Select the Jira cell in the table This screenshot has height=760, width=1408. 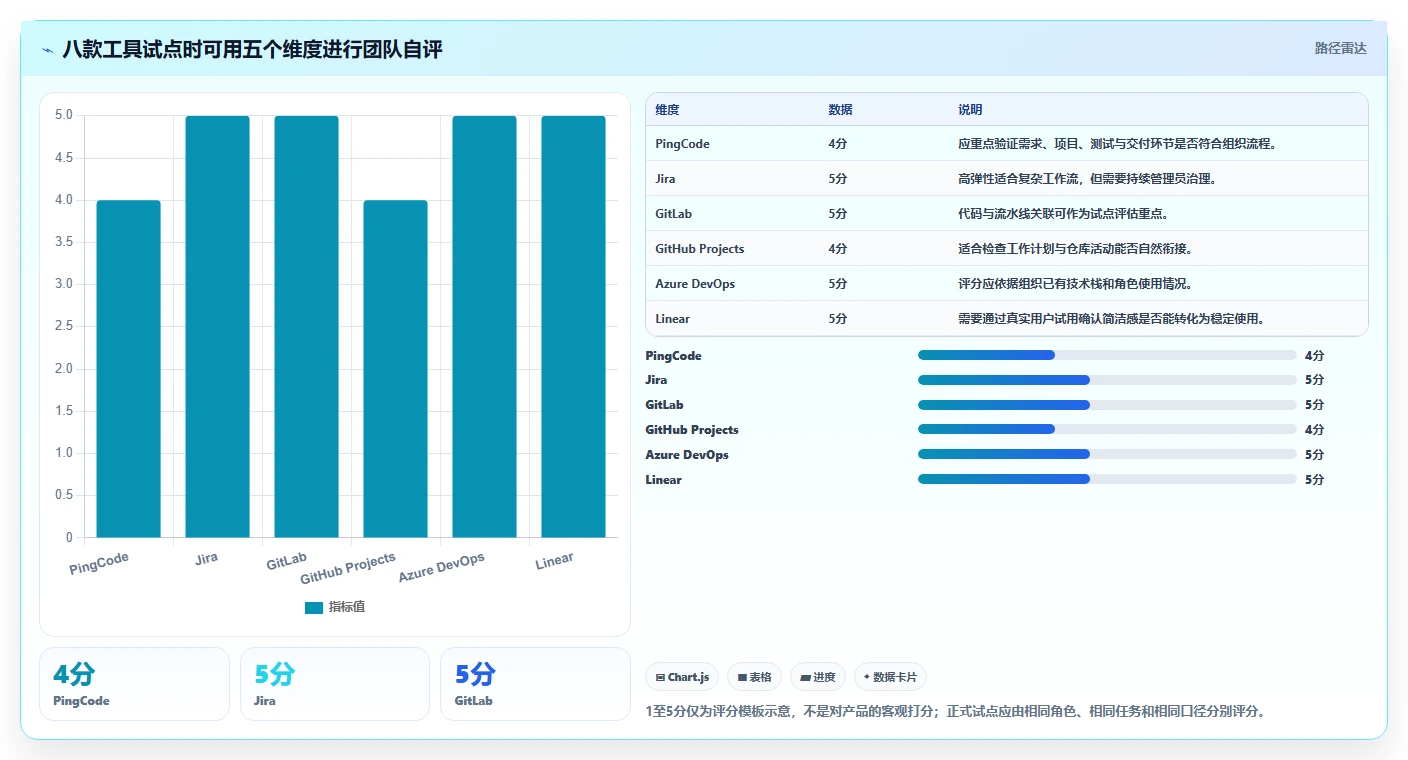tap(665, 179)
